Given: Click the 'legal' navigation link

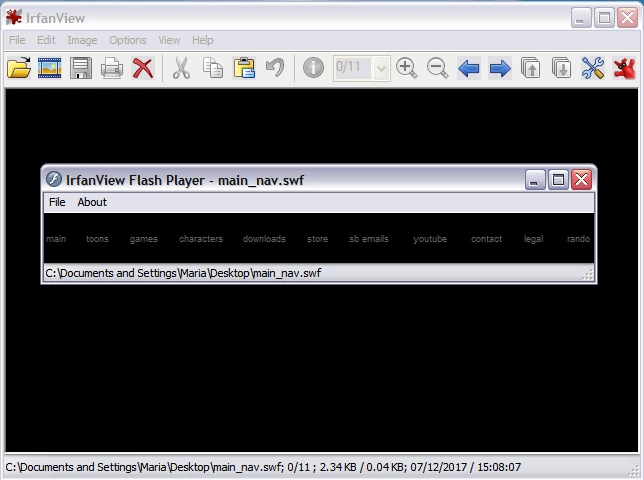Looking at the screenshot, I should 534,239.
